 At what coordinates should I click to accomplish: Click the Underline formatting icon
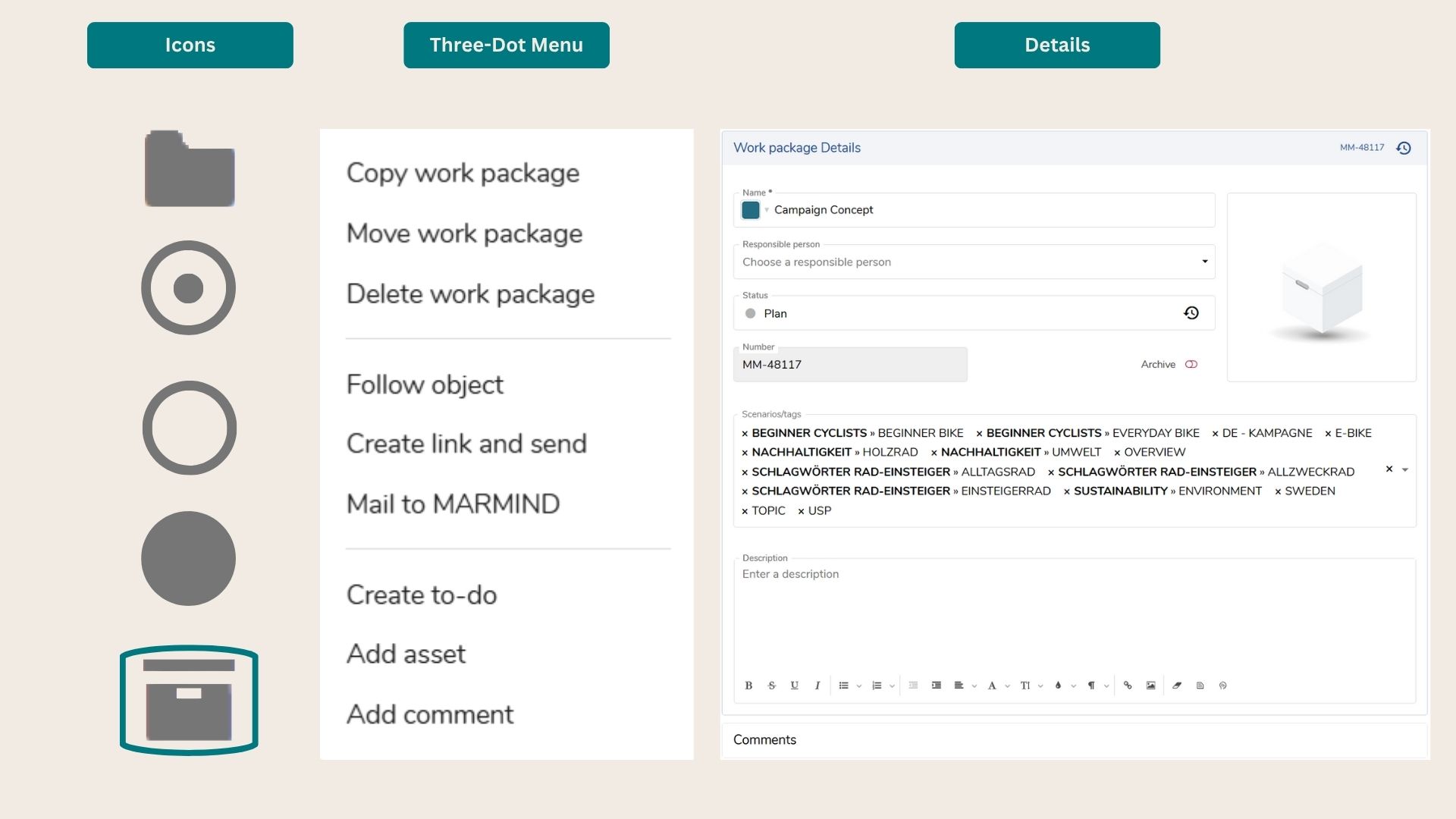pos(795,686)
